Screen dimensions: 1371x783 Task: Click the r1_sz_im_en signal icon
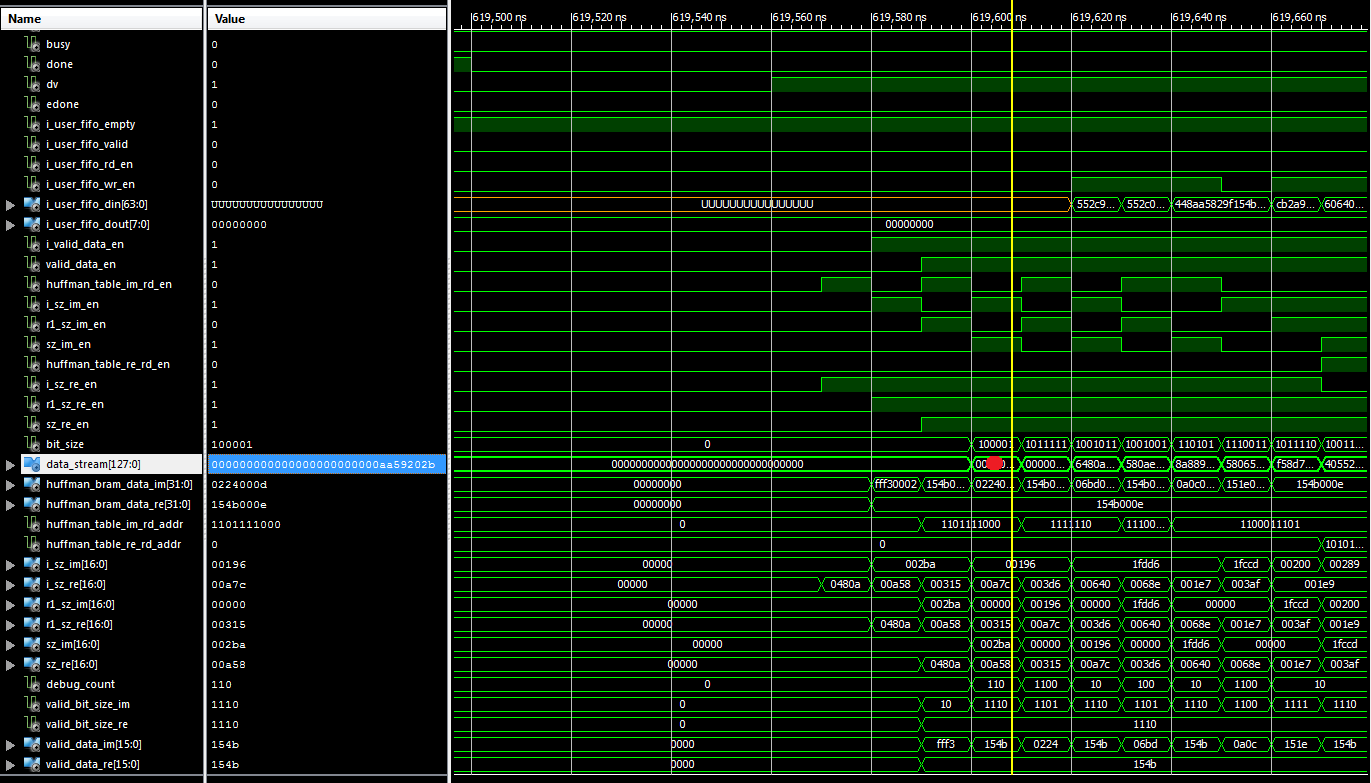[32, 324]
